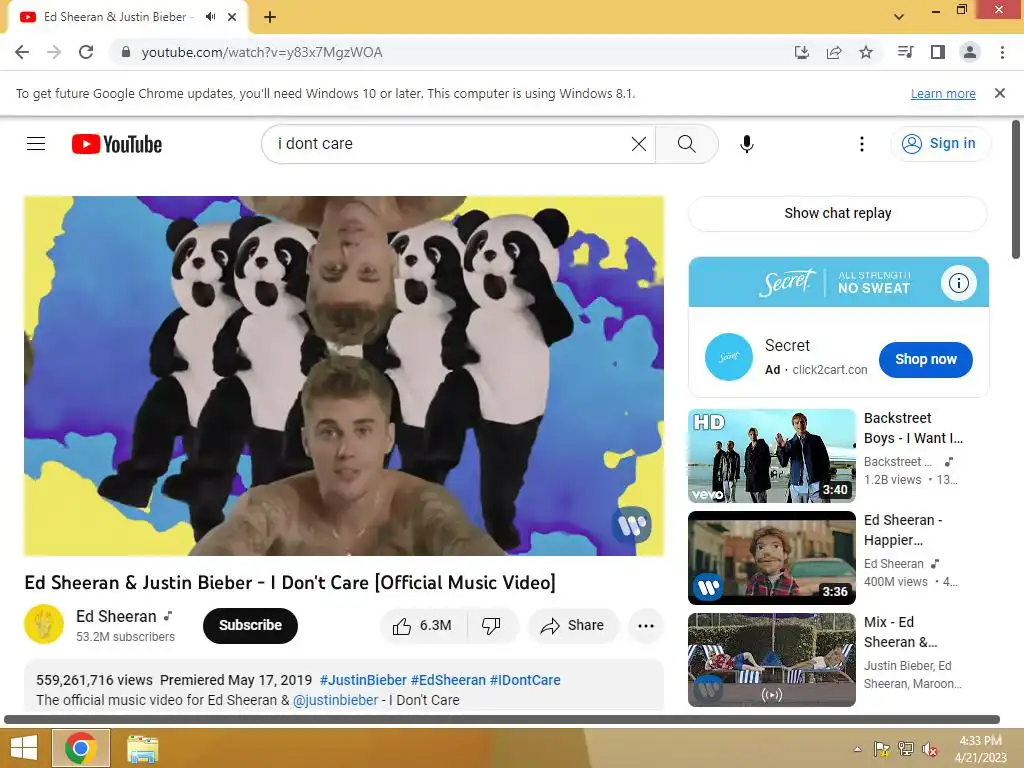Open #EdSheeran hashtag link
Image resolution: width=1024 pixels, height=768 pixels.
pos(448,680)
